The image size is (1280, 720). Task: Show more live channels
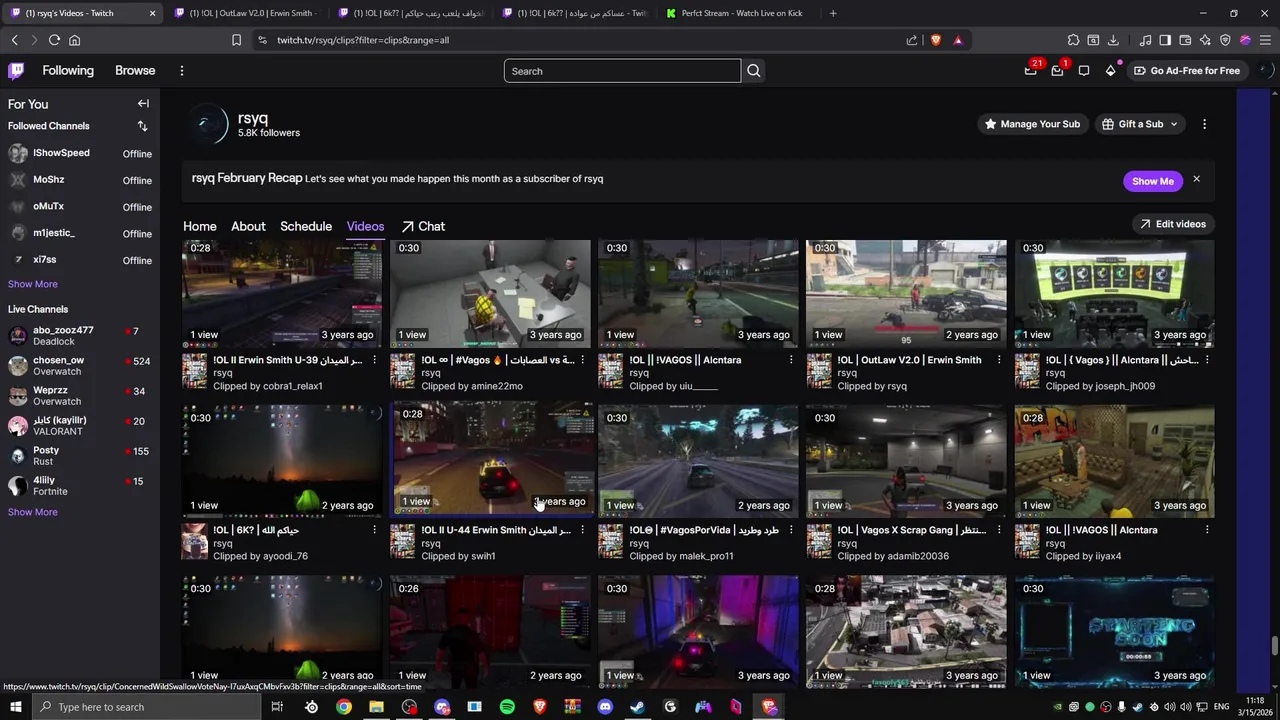point(33,512)
